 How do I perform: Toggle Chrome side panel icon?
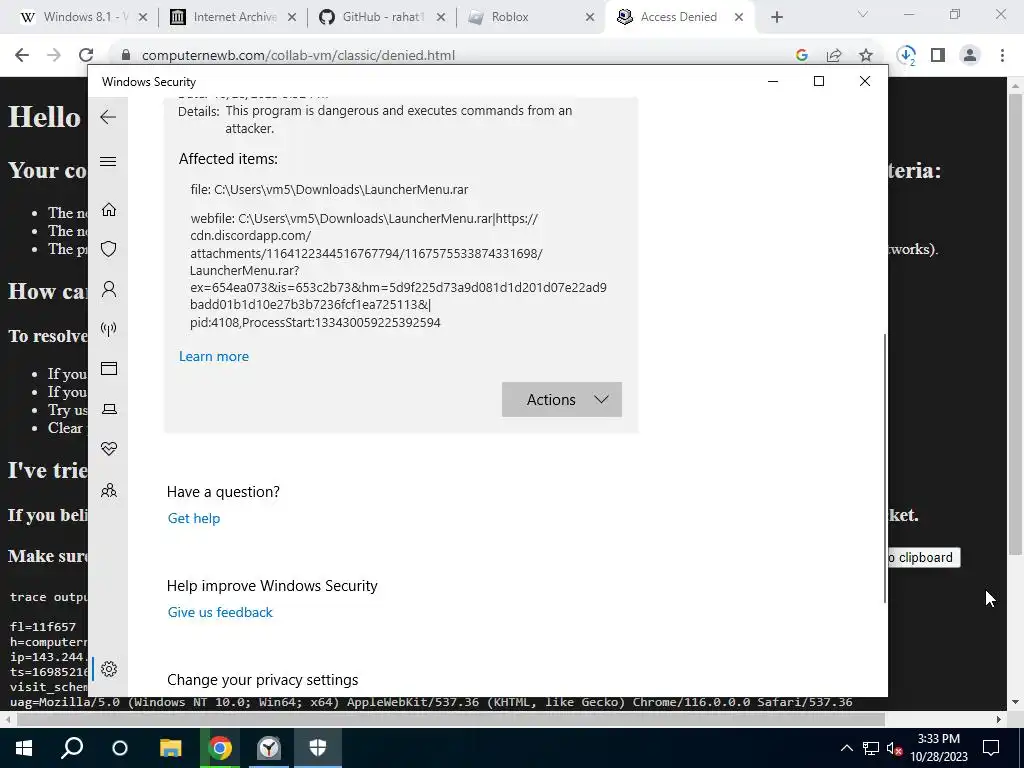(x=938, y=55)
